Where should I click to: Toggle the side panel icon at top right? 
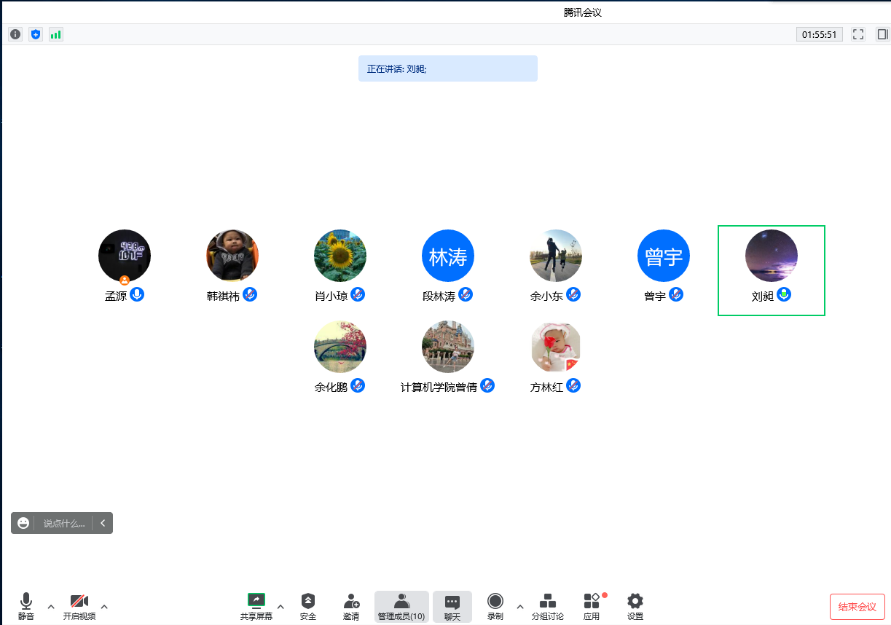[882, 34]
